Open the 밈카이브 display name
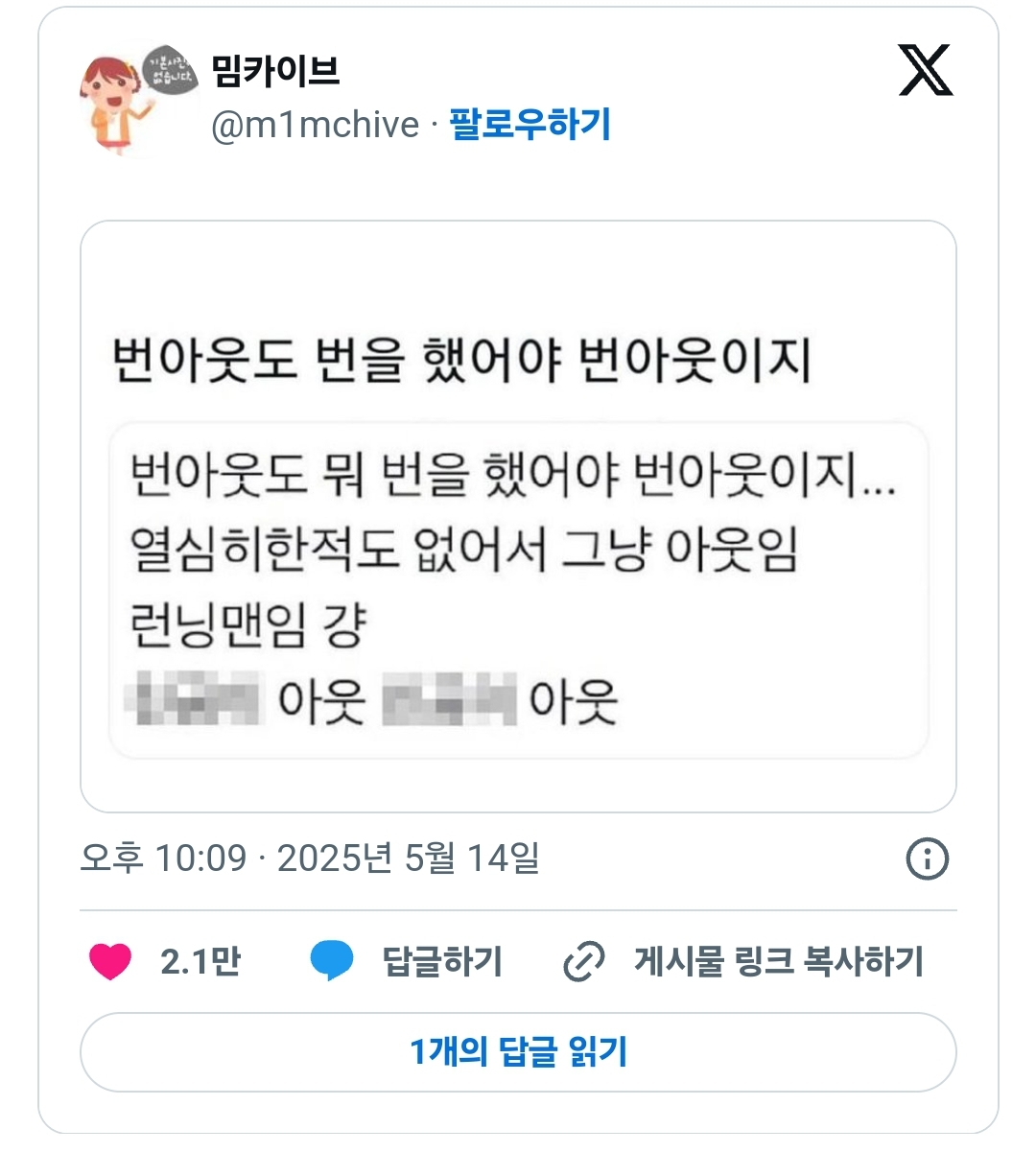 (x=275, y=70)
